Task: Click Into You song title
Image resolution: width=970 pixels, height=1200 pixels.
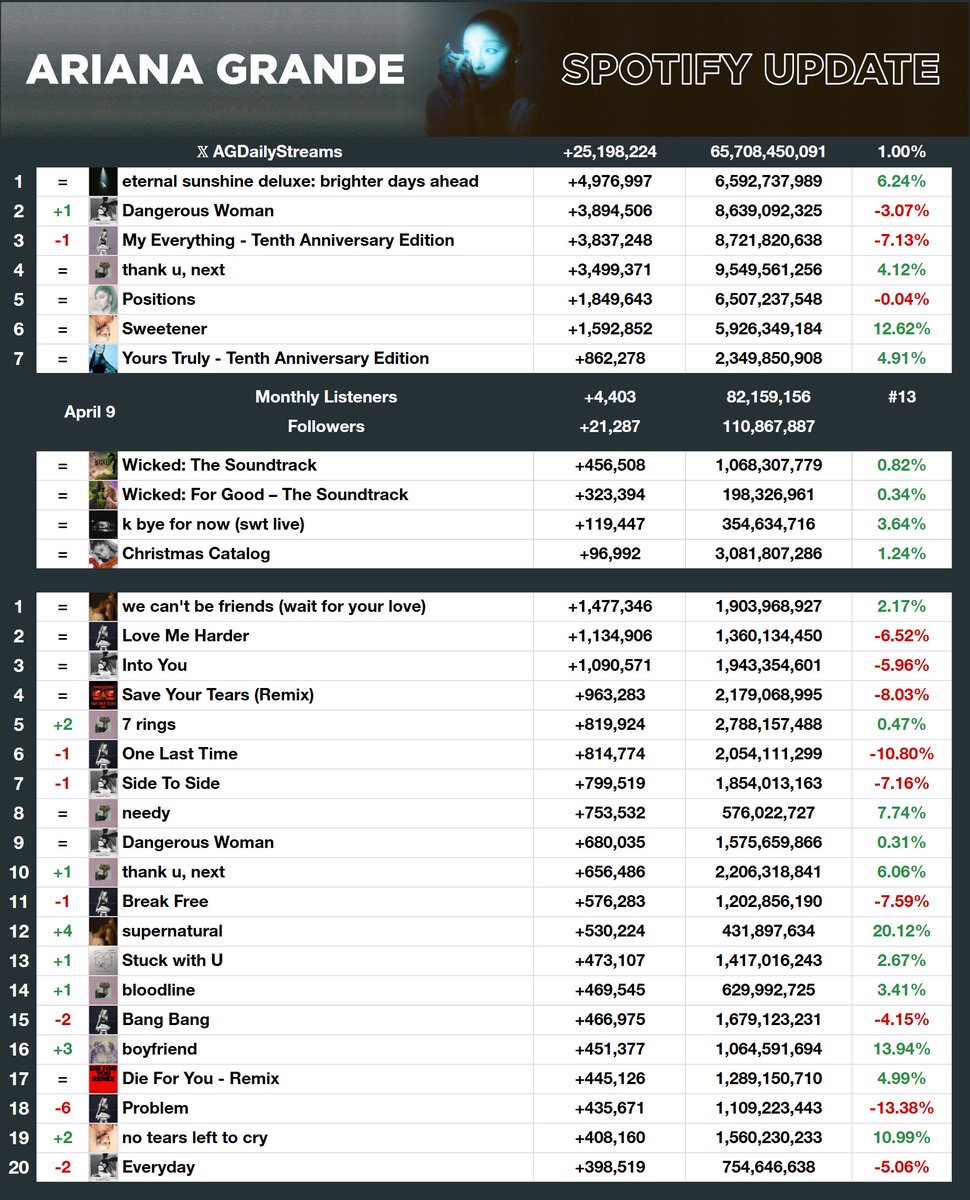Action: (155, 665)
